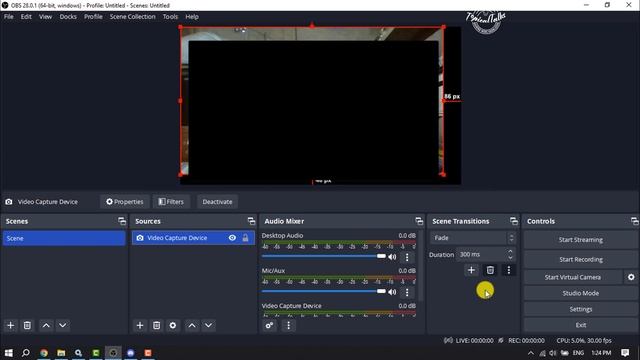Viewport: 640px width, 360px height.
Task: Open File Explorer from the taskbar
Action: pyautogui.click(x=61, y=353)
